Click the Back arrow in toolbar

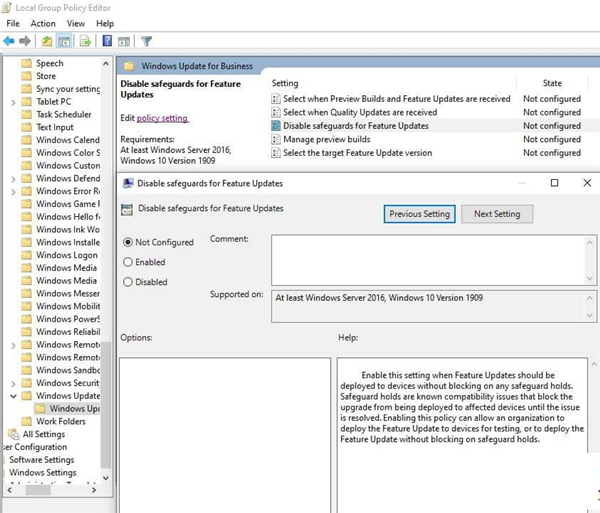pos(9,41)
